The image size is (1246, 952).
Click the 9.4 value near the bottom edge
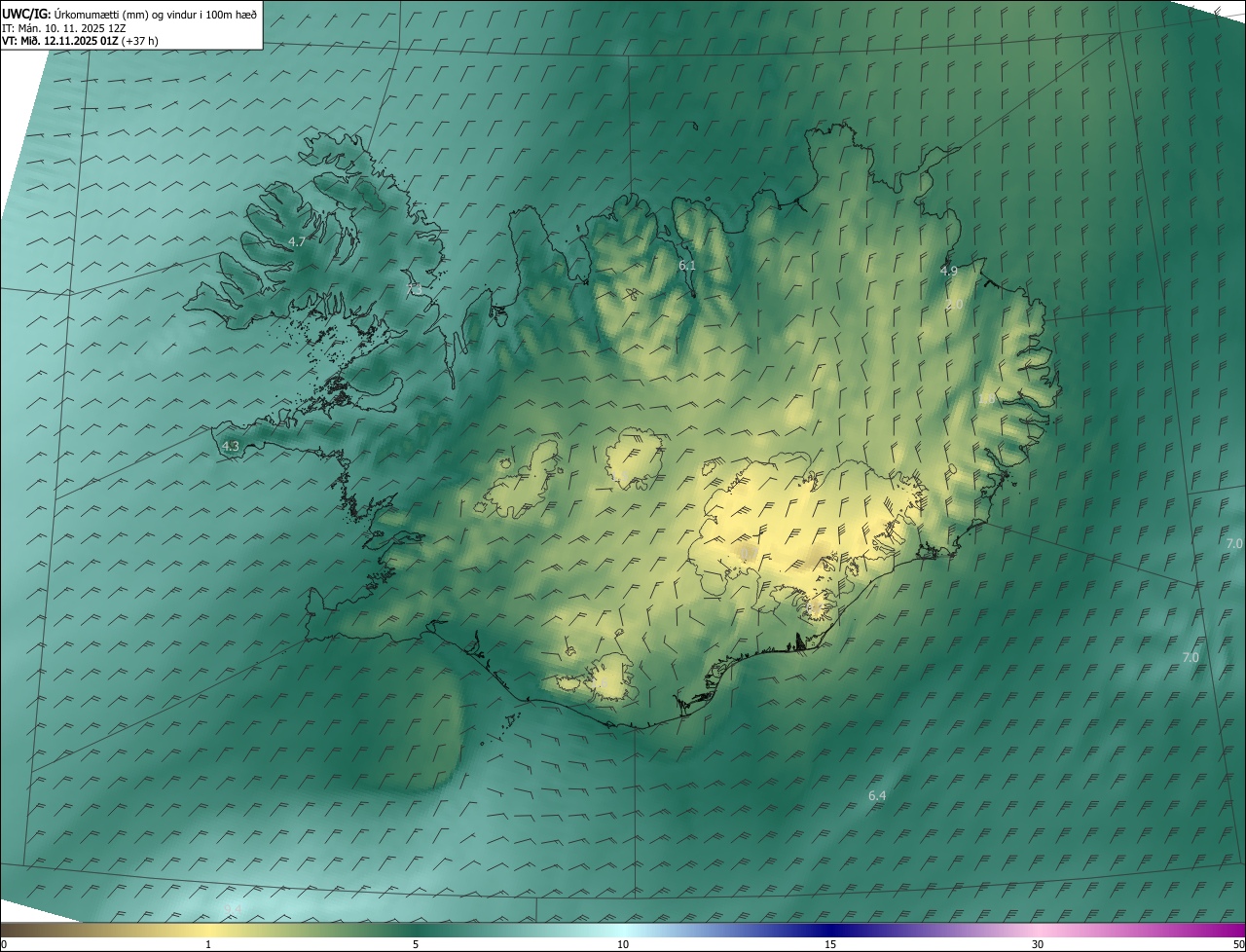click(x=233, y=909)
